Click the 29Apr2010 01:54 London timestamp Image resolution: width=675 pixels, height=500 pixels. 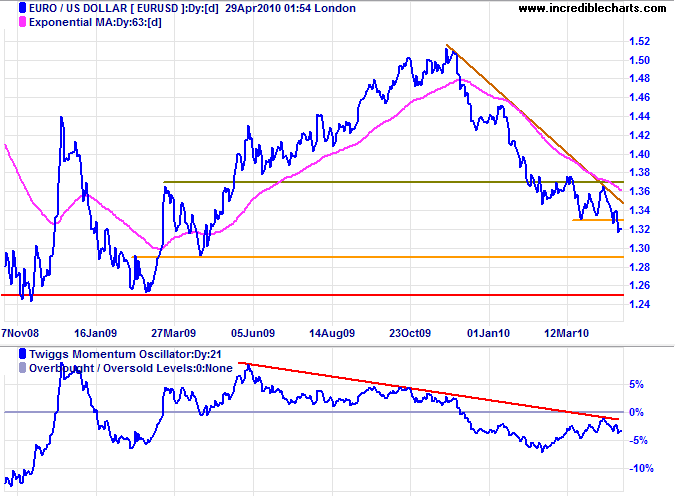click(291, 8)
